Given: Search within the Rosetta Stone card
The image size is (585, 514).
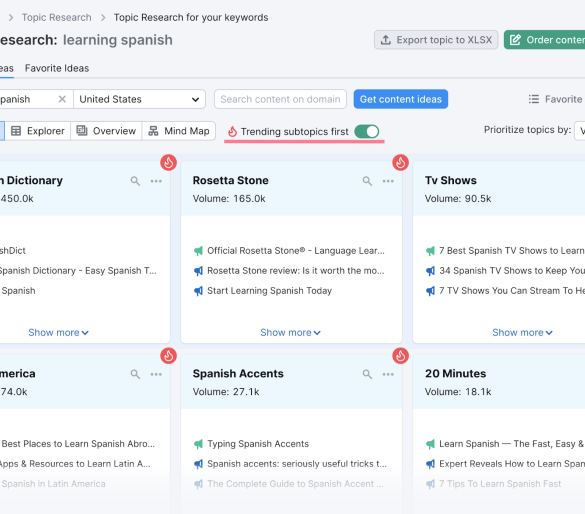Looking at the screenshot, I should (367, 181).
